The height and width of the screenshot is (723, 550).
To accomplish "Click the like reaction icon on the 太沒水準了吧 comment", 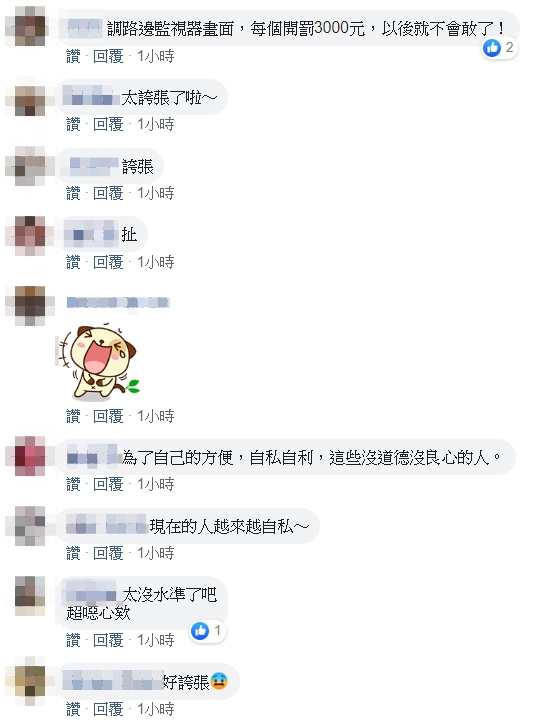I will tap(200, 631).
